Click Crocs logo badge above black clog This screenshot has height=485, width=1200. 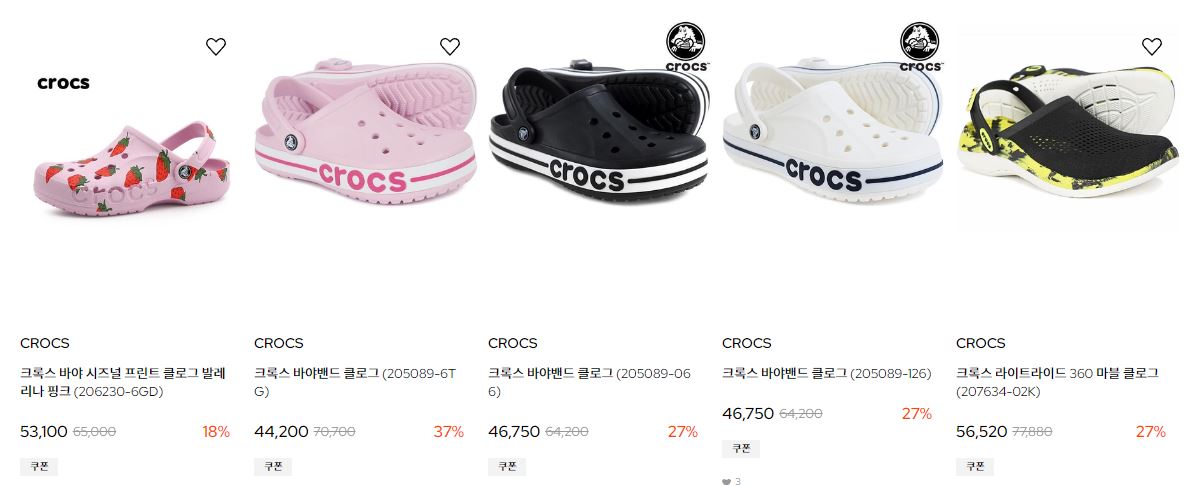[686, 47]
